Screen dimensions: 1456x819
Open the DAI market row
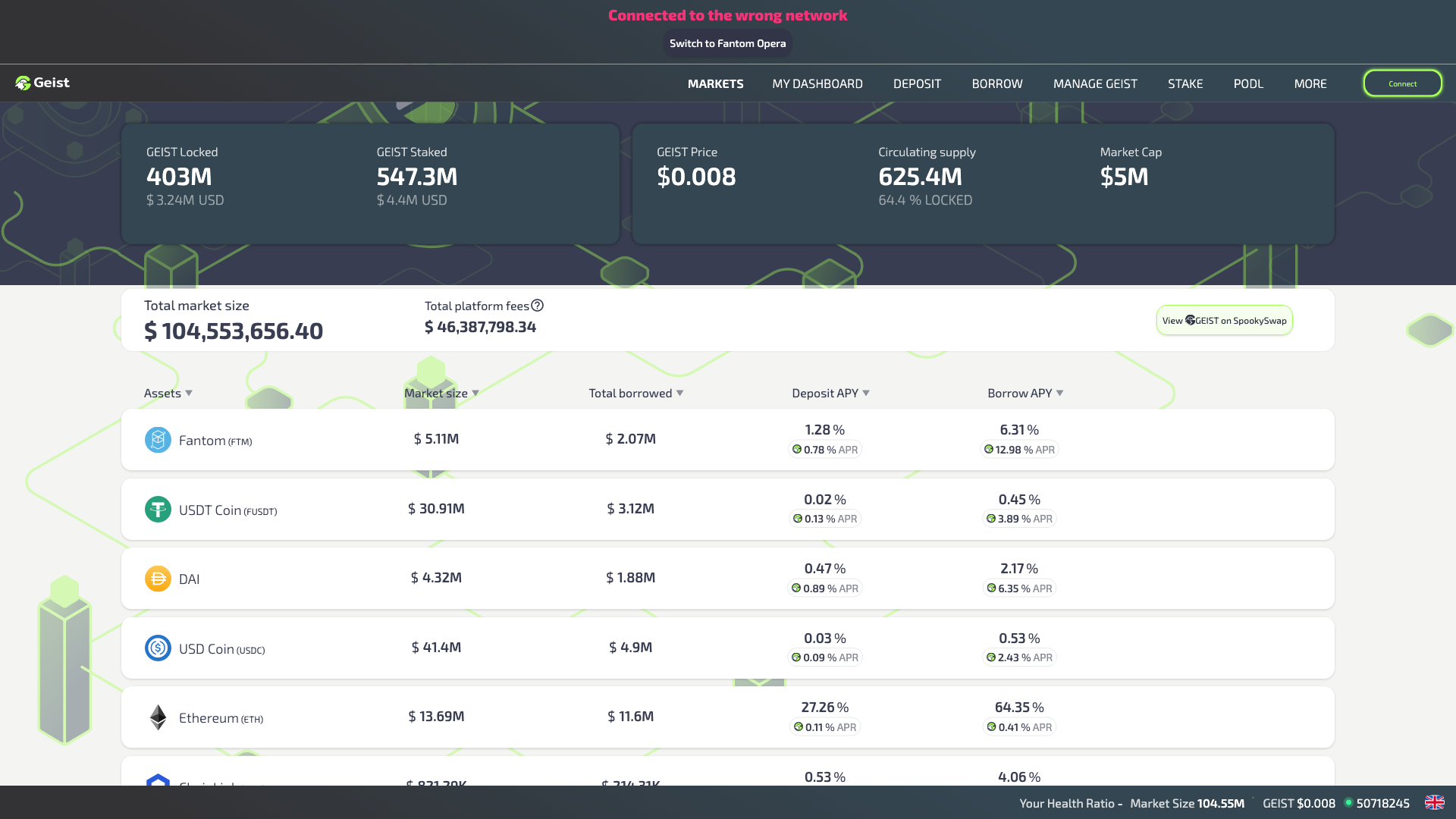coord(727,579)
